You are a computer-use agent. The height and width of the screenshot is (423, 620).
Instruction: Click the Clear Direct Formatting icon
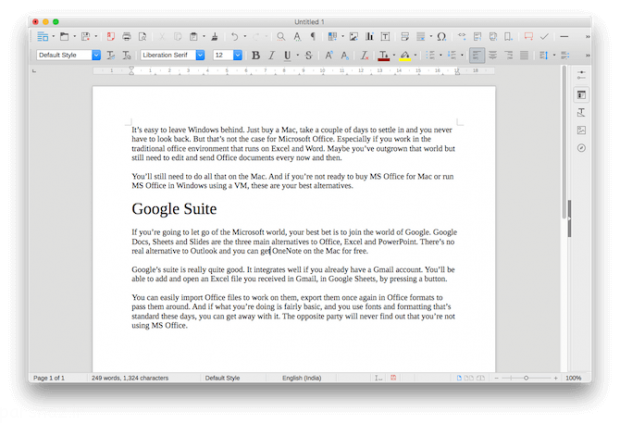365,55
